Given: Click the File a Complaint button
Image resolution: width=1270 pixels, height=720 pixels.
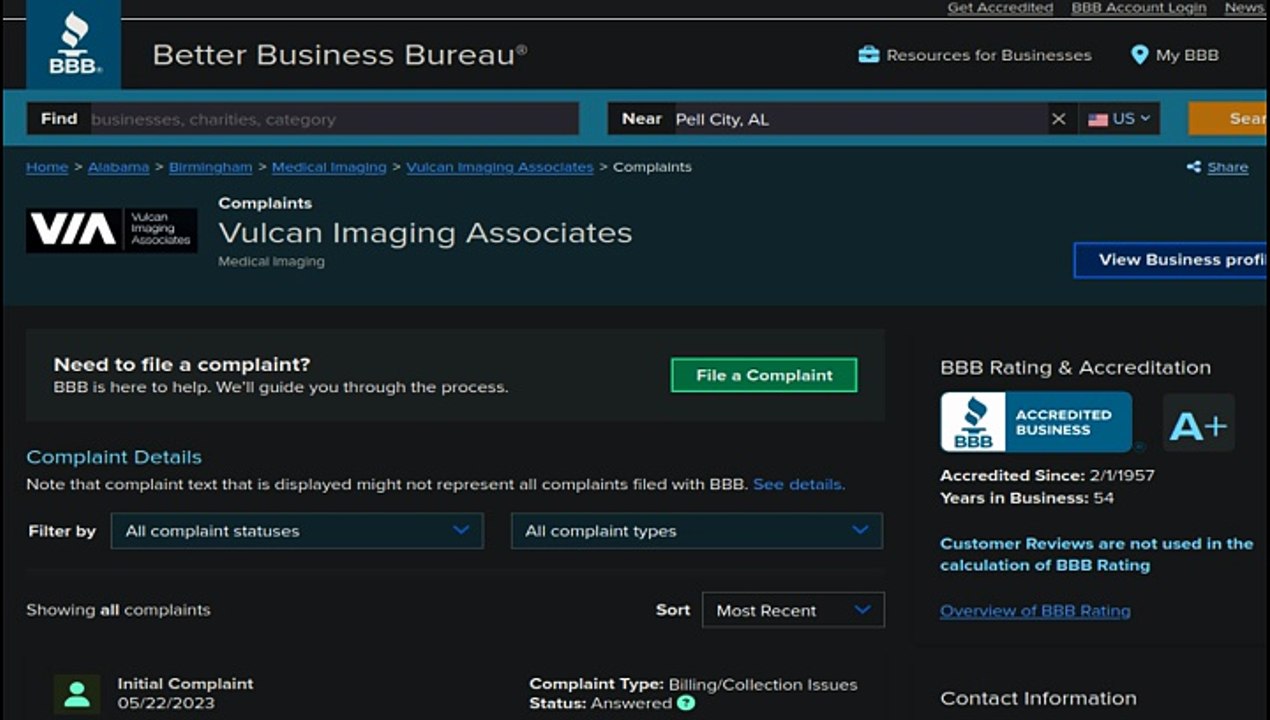Looking at the screenshot, I should point(764,375).
